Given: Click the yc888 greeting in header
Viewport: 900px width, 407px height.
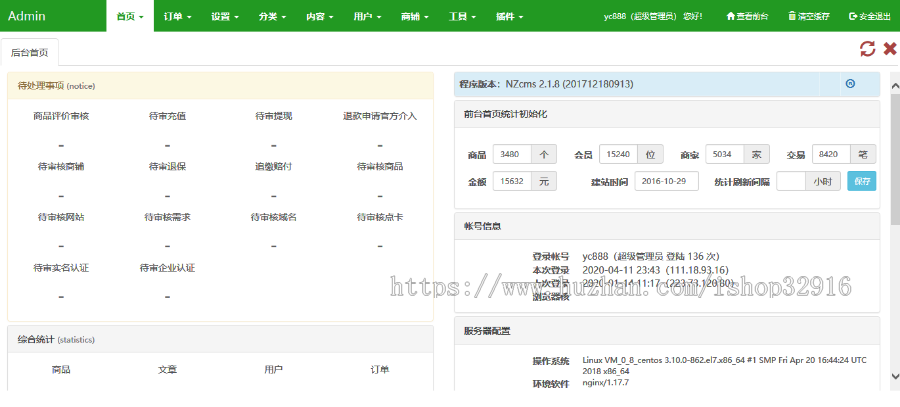Looking at the screenshot, I should click(653, 16).
